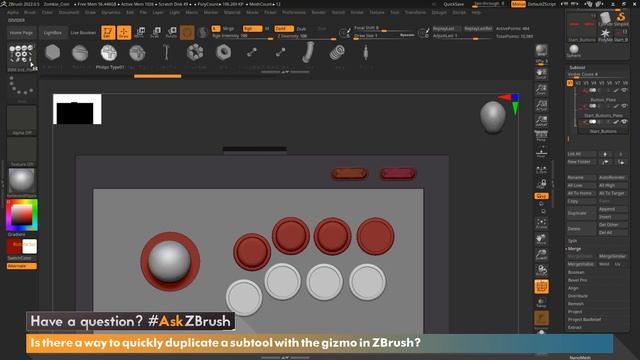Open the Document menu
The image size is (640, 360).
69,13
